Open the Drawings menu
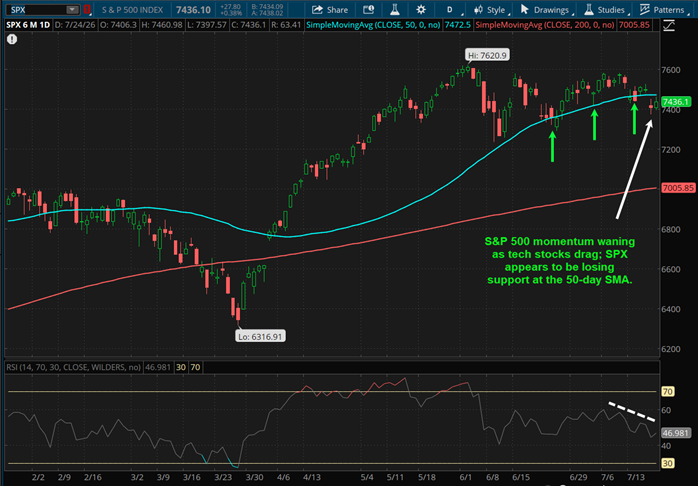The height and width of the screenshot is (487, 699). click(546, 9)
